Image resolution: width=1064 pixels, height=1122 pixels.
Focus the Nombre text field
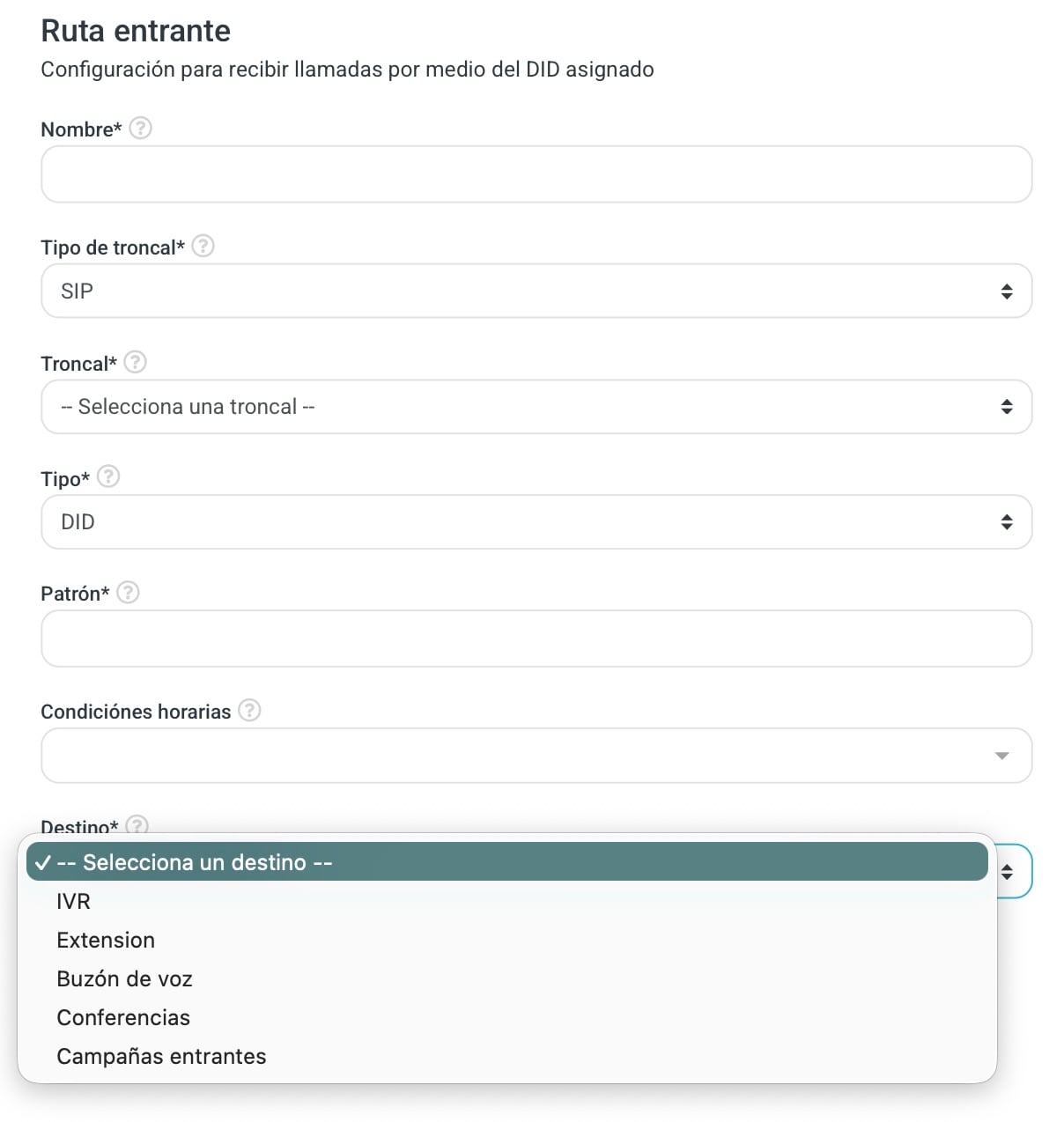536,174
